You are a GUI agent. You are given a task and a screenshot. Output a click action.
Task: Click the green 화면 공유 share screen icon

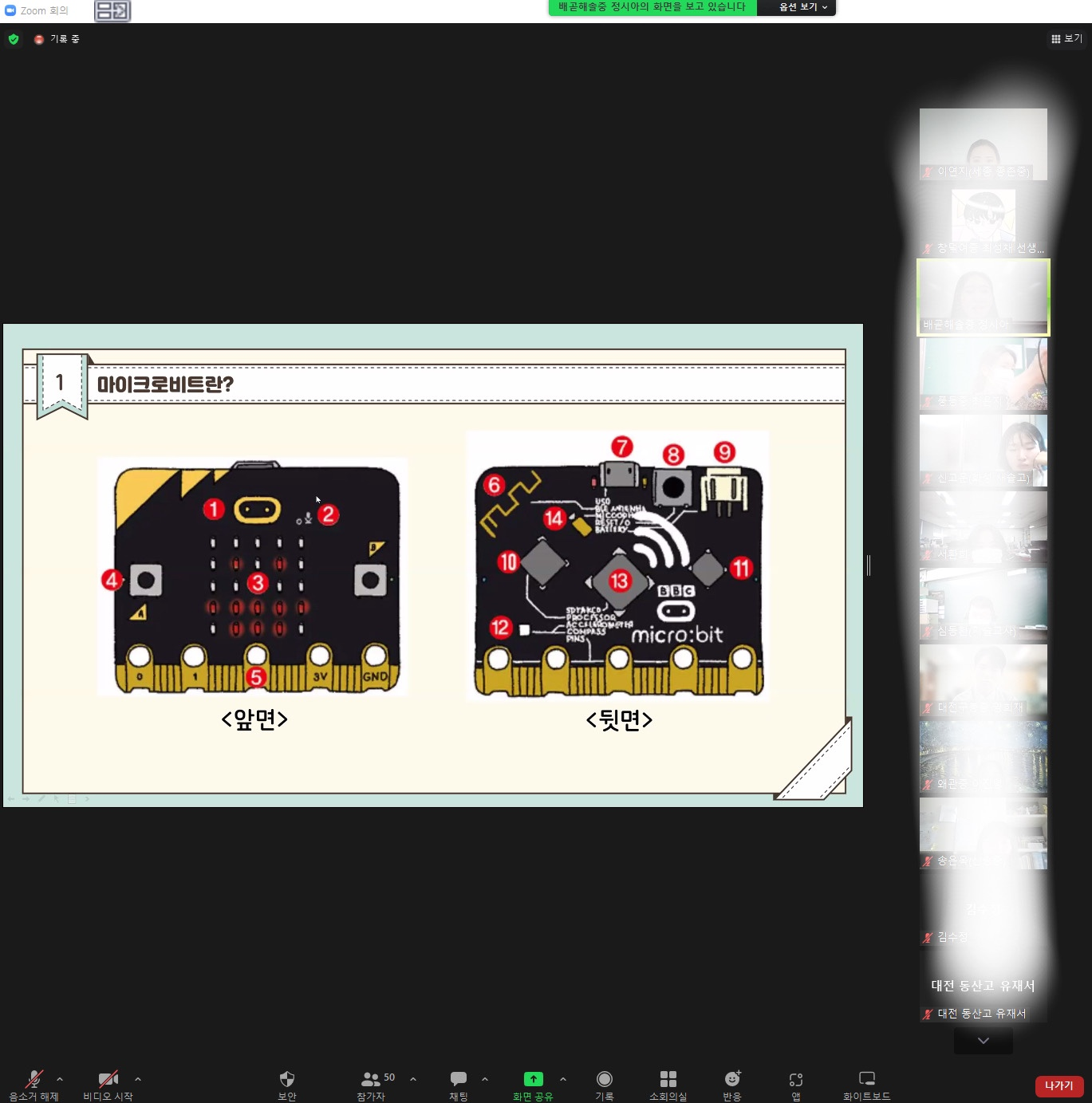point(533,1079)
